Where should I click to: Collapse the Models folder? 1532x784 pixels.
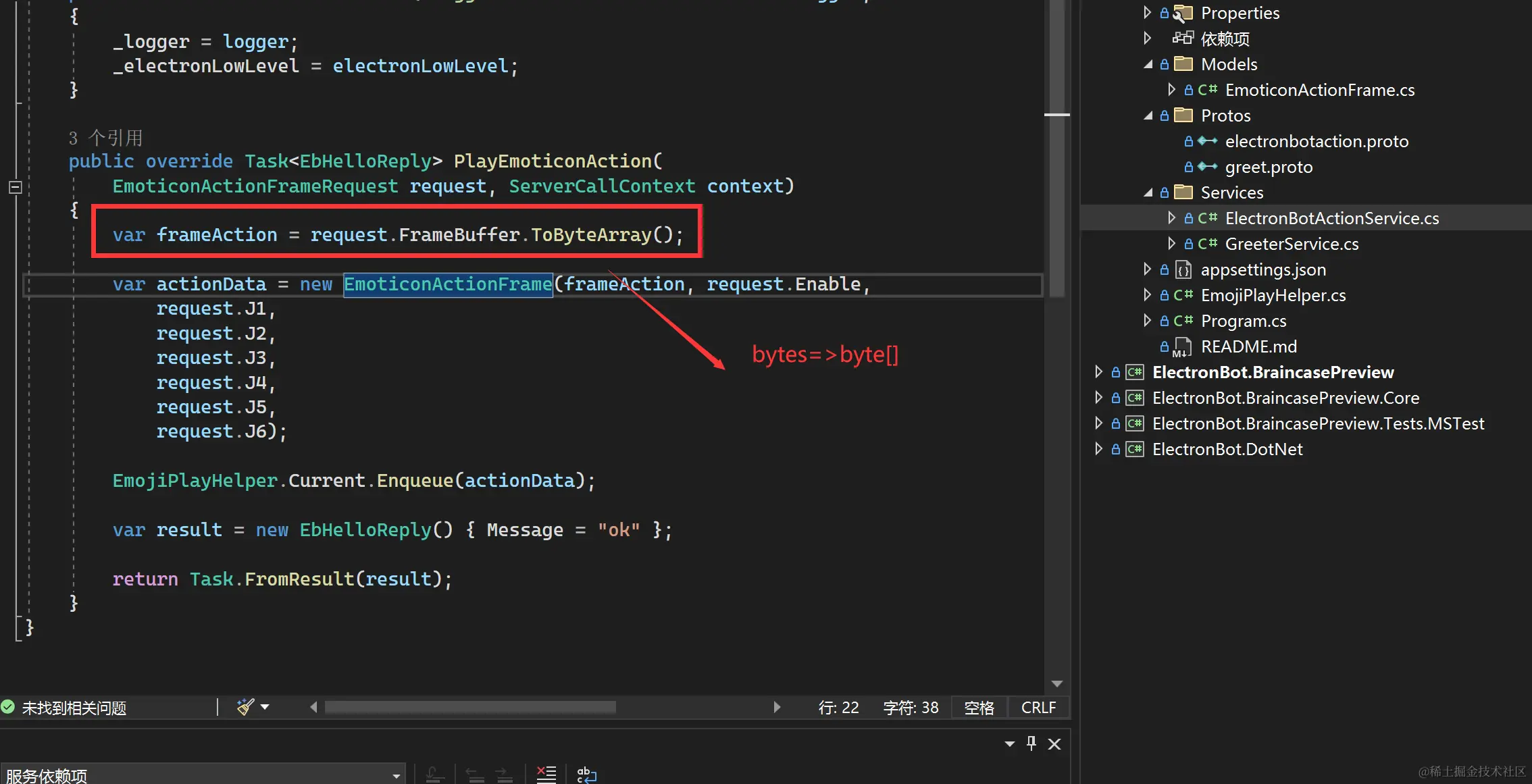(1148, 64)
